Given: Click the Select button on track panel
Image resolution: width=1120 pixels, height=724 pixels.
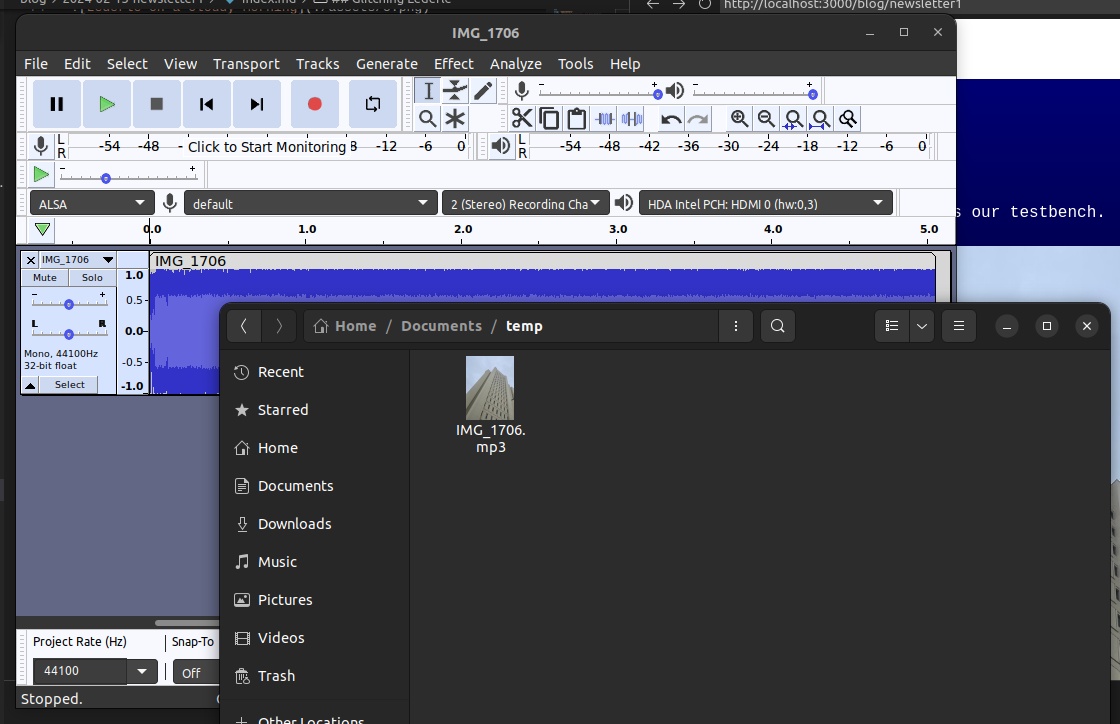Looking at the screenshot, I should coord(69,385).
